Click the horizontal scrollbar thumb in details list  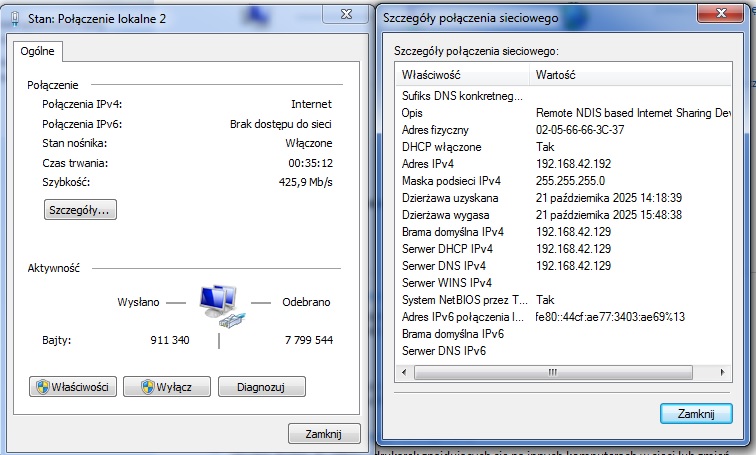coord(545,372)
